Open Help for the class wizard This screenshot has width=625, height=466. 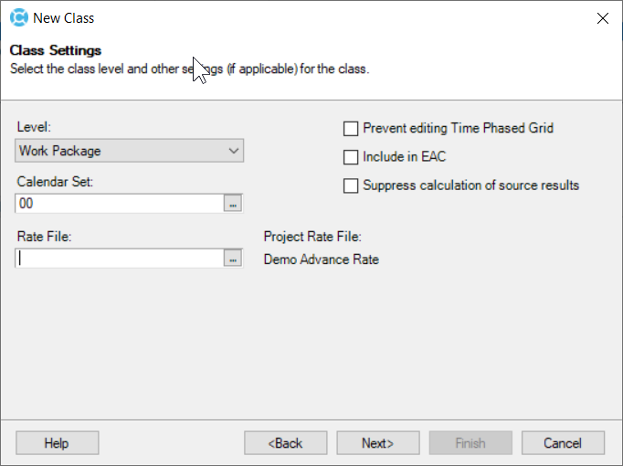pos(57,443)
